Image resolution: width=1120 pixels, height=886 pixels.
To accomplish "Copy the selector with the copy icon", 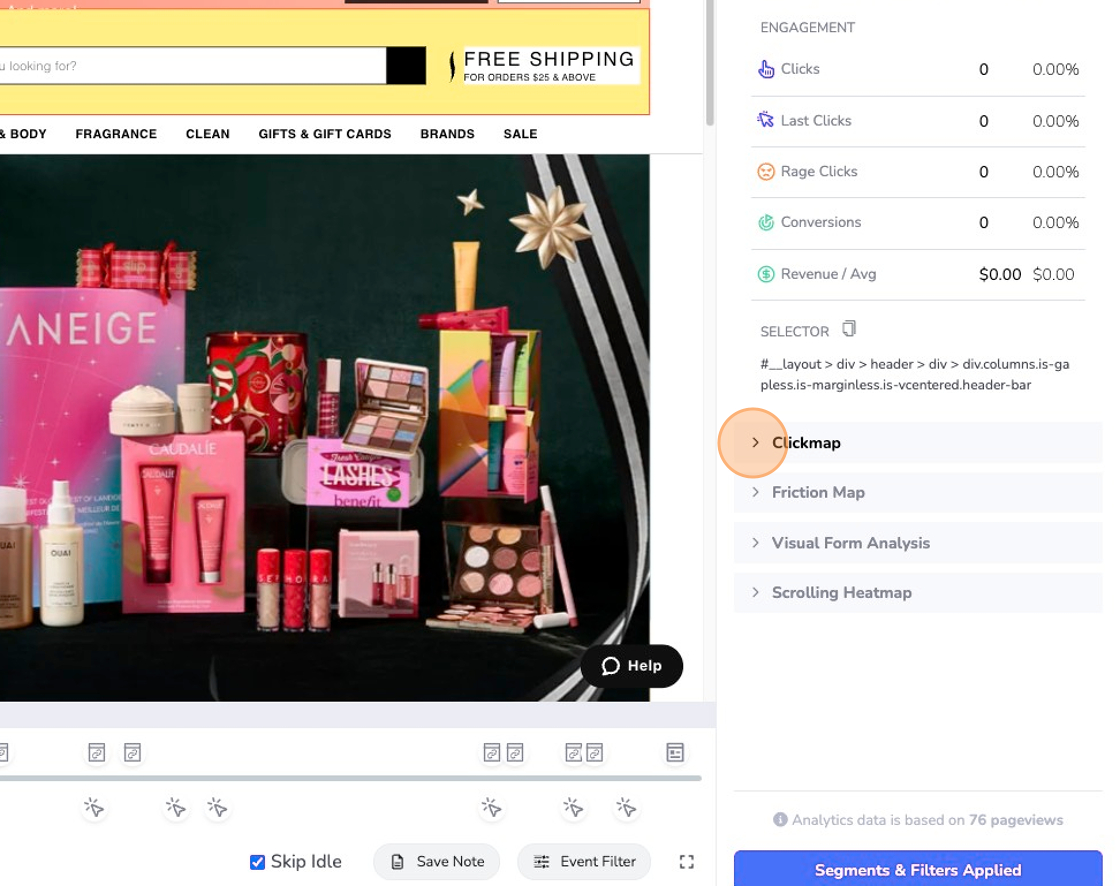I will [x=849, y=329].
